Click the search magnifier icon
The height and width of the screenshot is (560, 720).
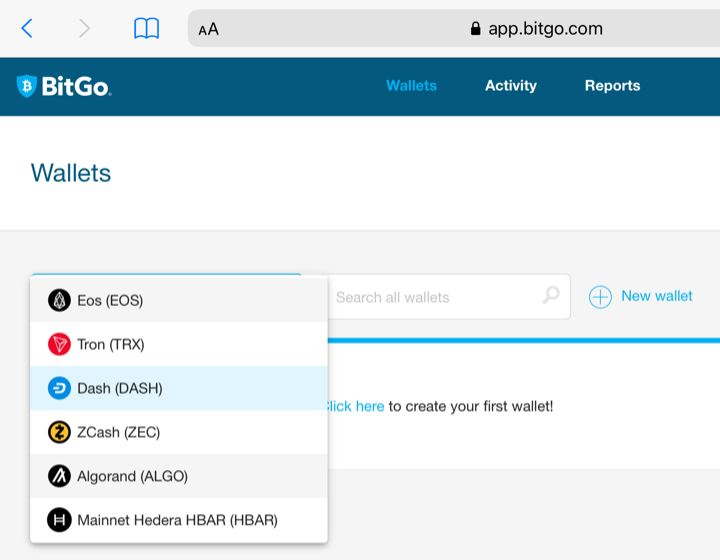click(x=551, y=295)
